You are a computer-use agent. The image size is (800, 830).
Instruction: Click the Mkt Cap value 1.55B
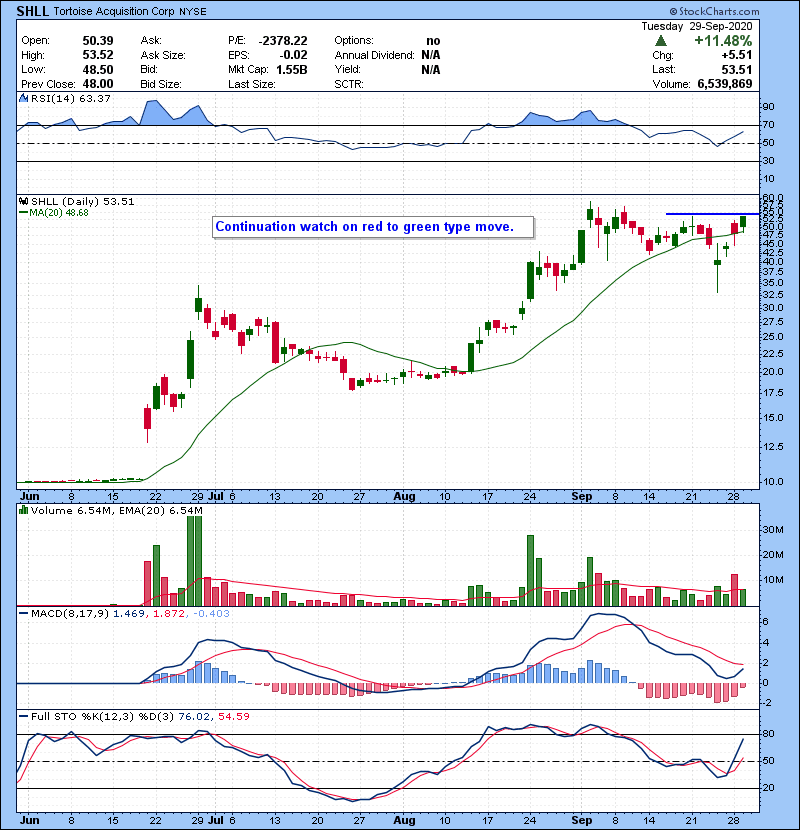291,69
